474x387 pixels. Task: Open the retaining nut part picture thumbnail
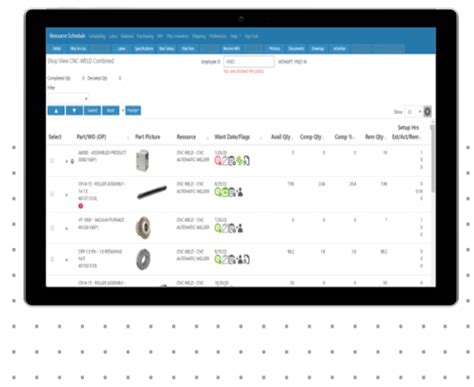143,259
